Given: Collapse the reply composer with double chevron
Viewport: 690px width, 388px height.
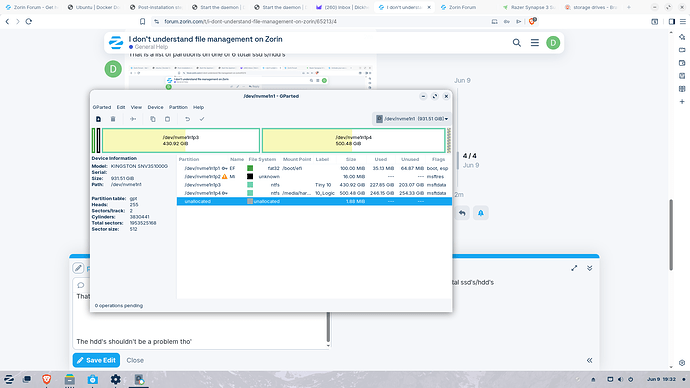Looking at the screenshot, I should (590, 268).
